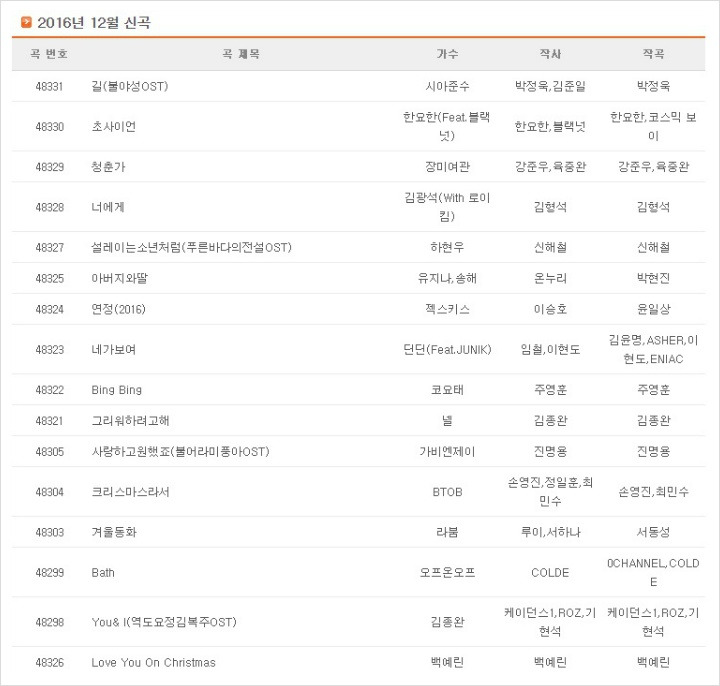Click lyricist '박정욱,김준일'
The image size is (720, 686).
[550, 86]
